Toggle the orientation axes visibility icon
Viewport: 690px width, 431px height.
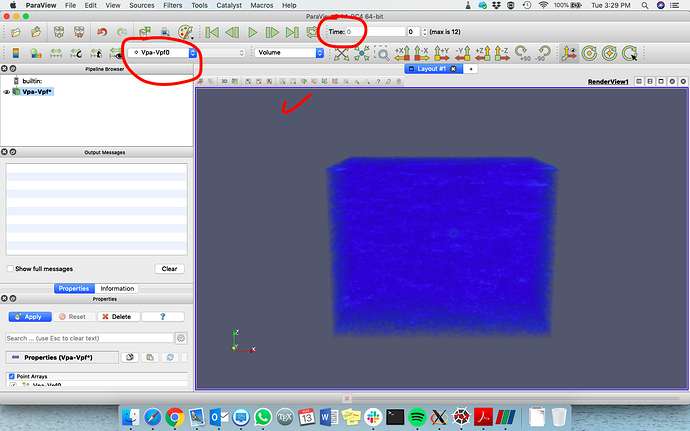pos(569,53)
